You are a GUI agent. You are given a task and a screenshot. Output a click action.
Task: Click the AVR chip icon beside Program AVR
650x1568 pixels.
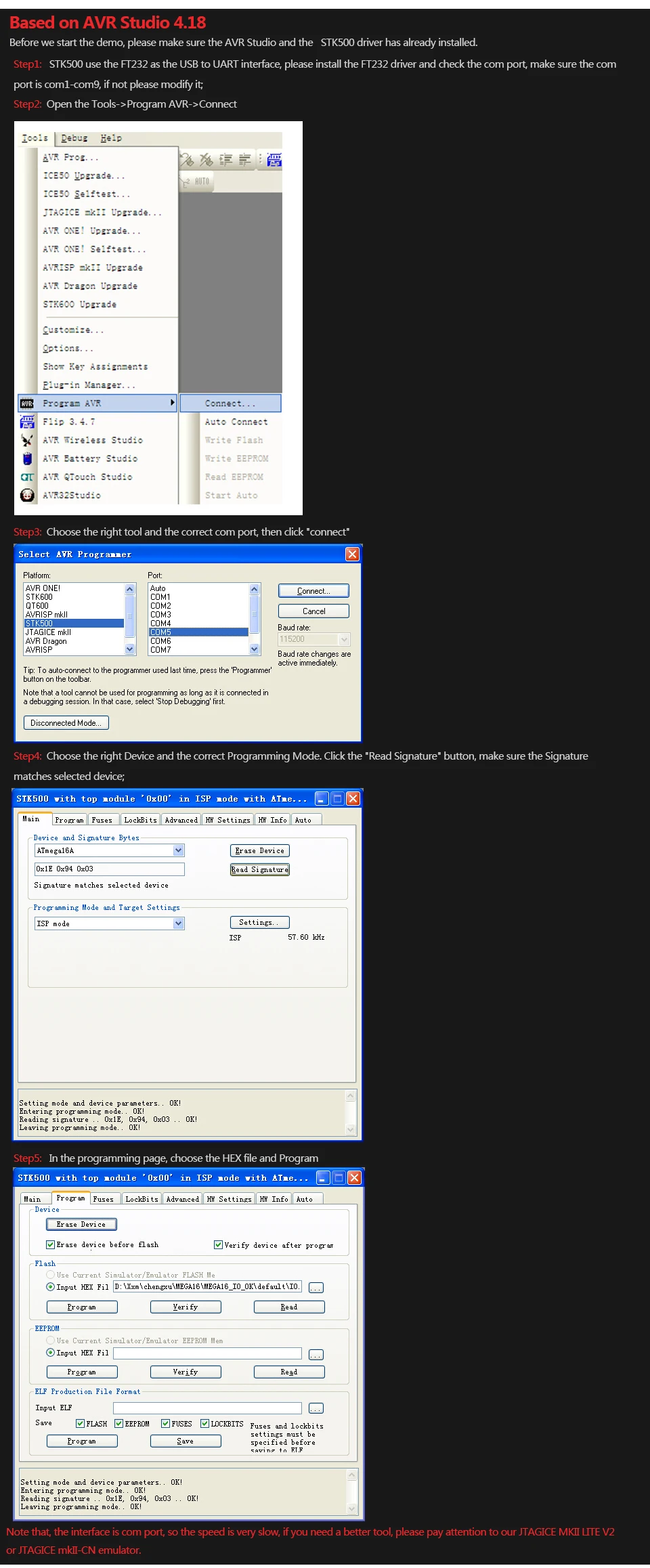click(x=27, y=404)
